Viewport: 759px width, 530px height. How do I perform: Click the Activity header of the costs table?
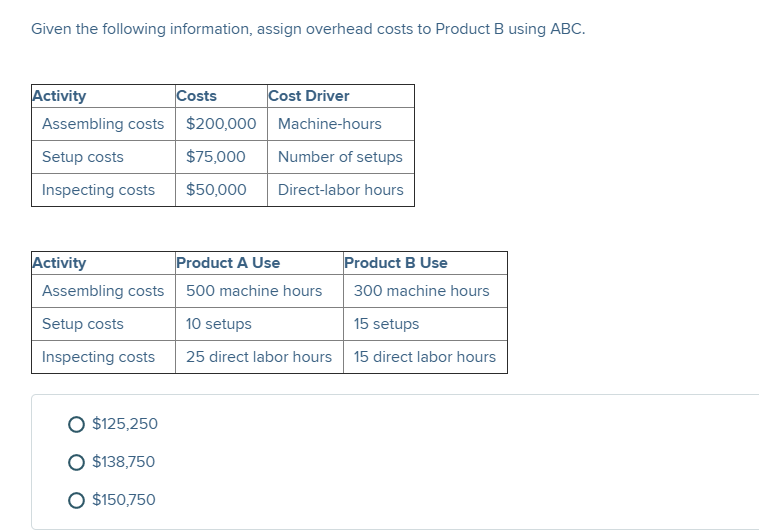tap(103, 96)
